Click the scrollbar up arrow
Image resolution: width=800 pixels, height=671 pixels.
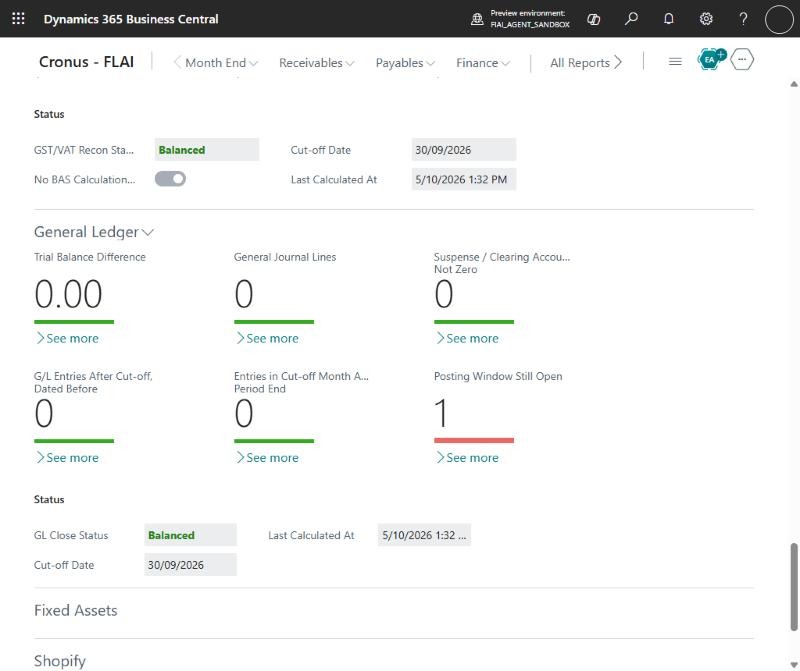794,84
